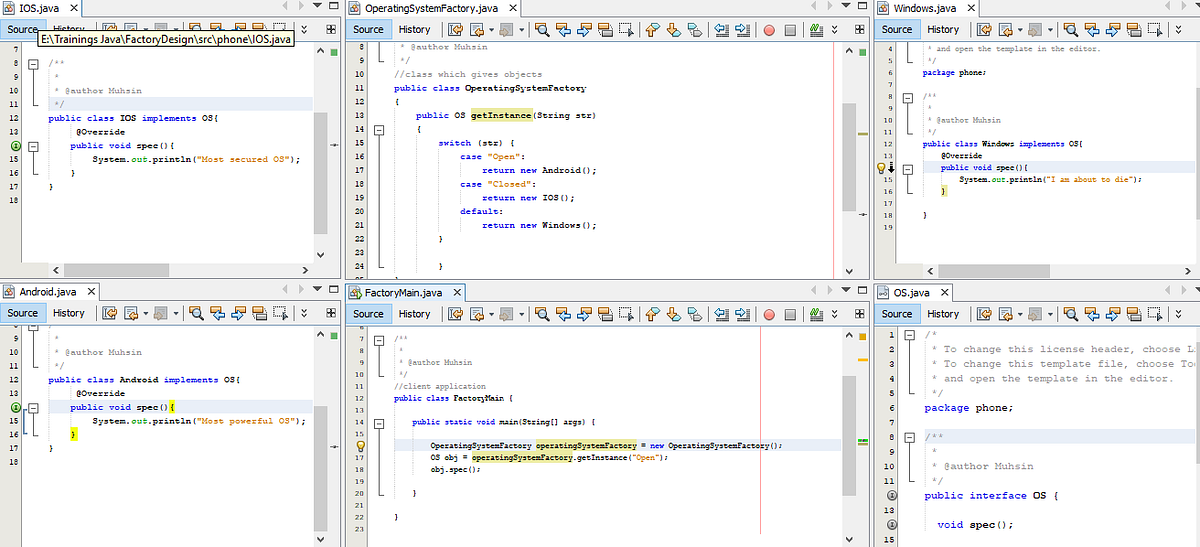The height and width of the screenshot is (547, 1200).
Task: Switch to Source view in Windows.java
Action: tap(897, 29)
